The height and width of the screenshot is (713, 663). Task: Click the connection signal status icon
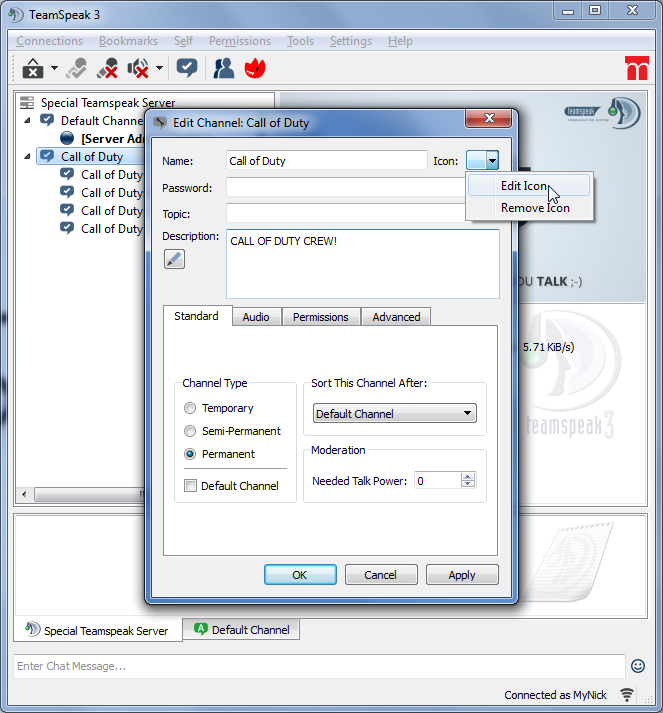(x=627, y=694)
